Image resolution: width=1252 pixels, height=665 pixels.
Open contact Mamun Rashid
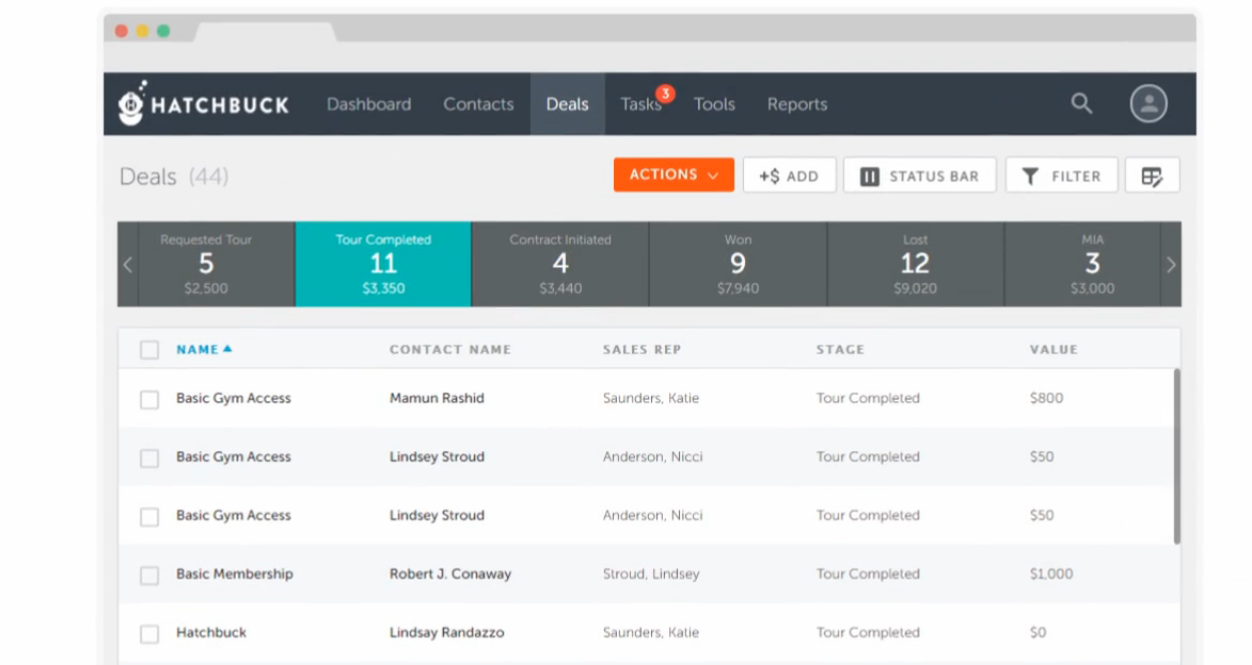(437, 398)
